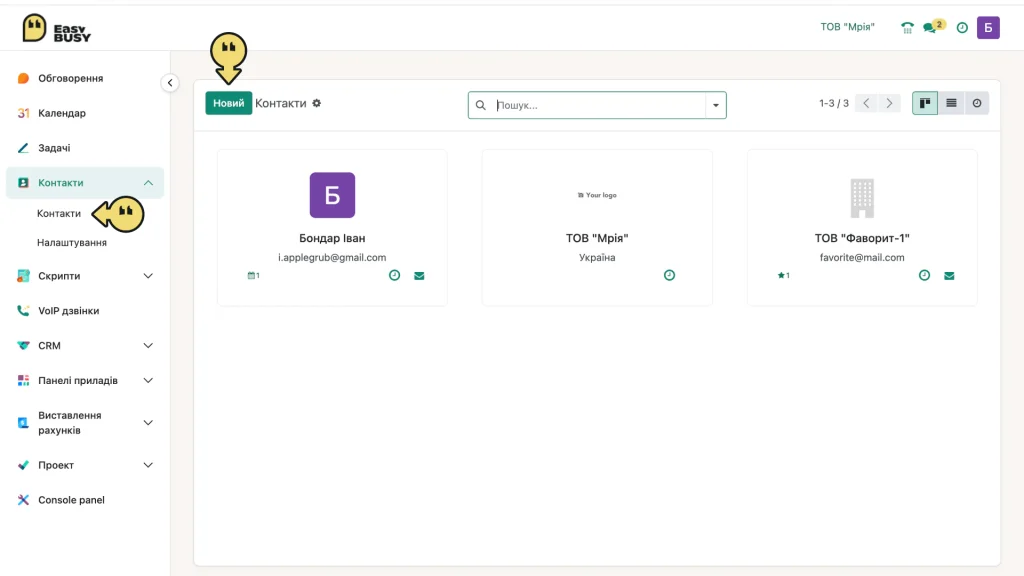1024x576 pixels.
Task: Open Налаштування submenu item
Action: pos(72,243)
